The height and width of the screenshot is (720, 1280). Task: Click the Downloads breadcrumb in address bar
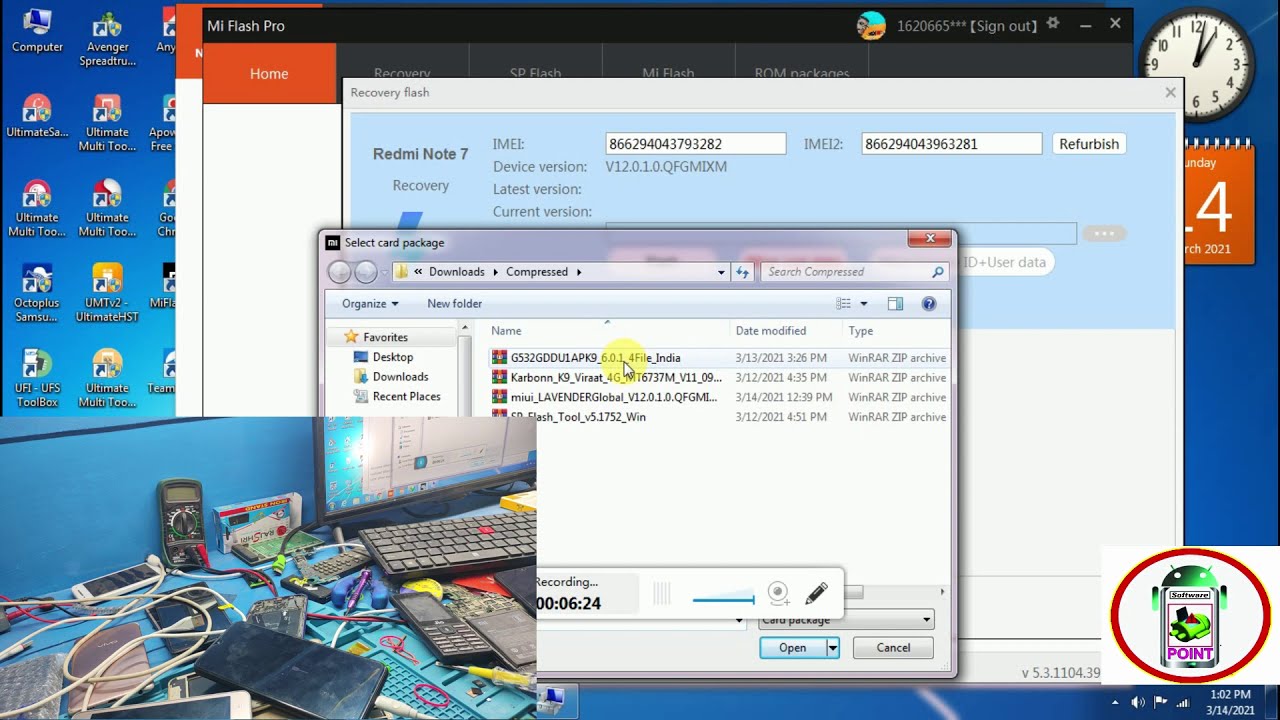456,272
